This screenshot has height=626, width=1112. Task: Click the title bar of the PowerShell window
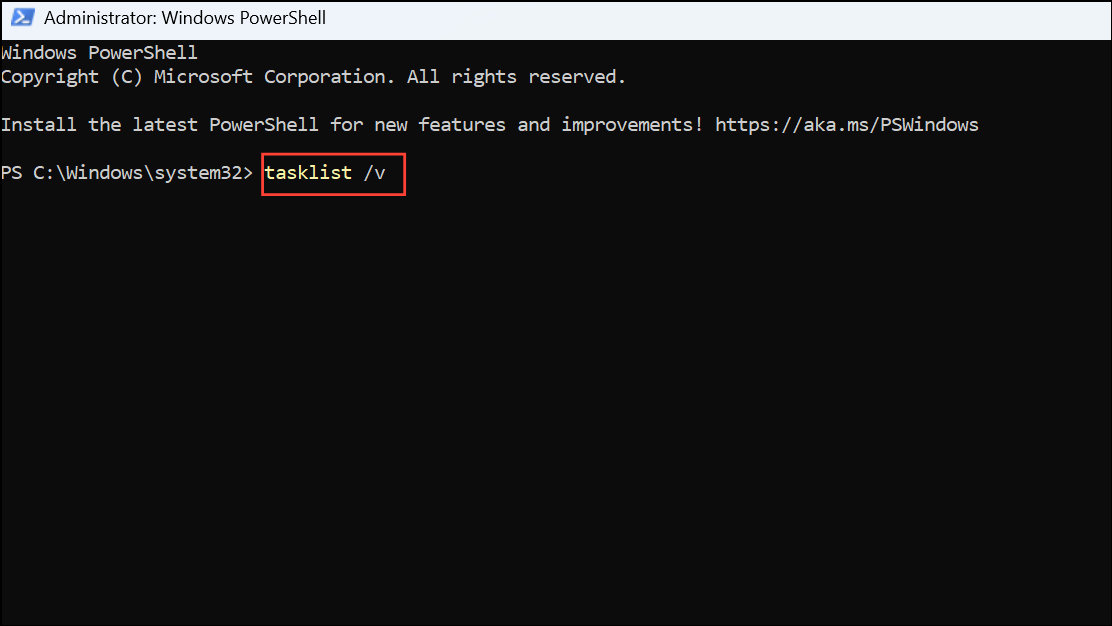click(600, 17)
